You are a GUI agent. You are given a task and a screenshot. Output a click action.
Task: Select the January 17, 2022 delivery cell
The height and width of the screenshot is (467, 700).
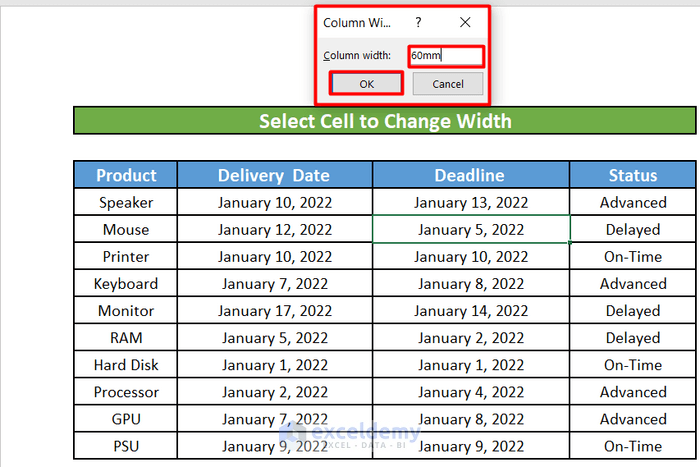click(273, 311)
